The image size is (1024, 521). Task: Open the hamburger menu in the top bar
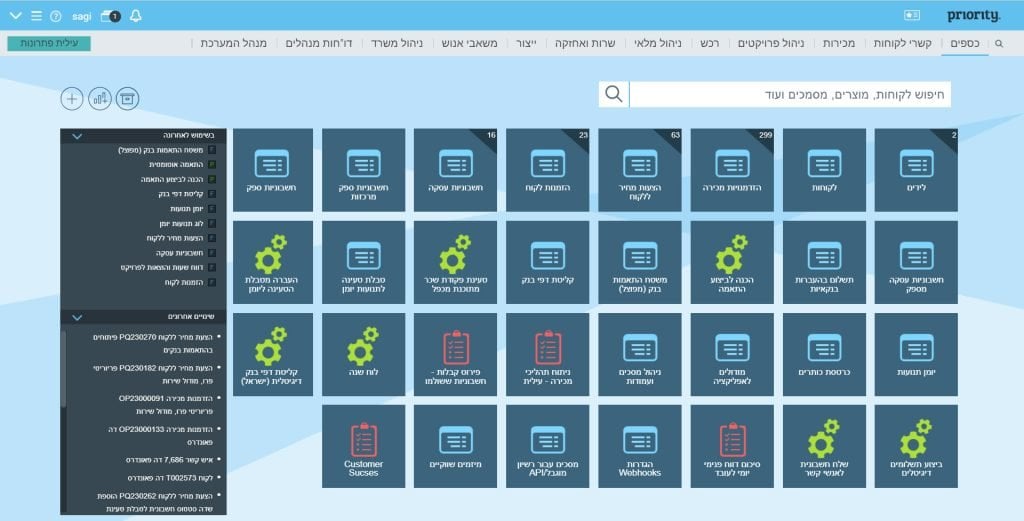[x=36, y=16]
